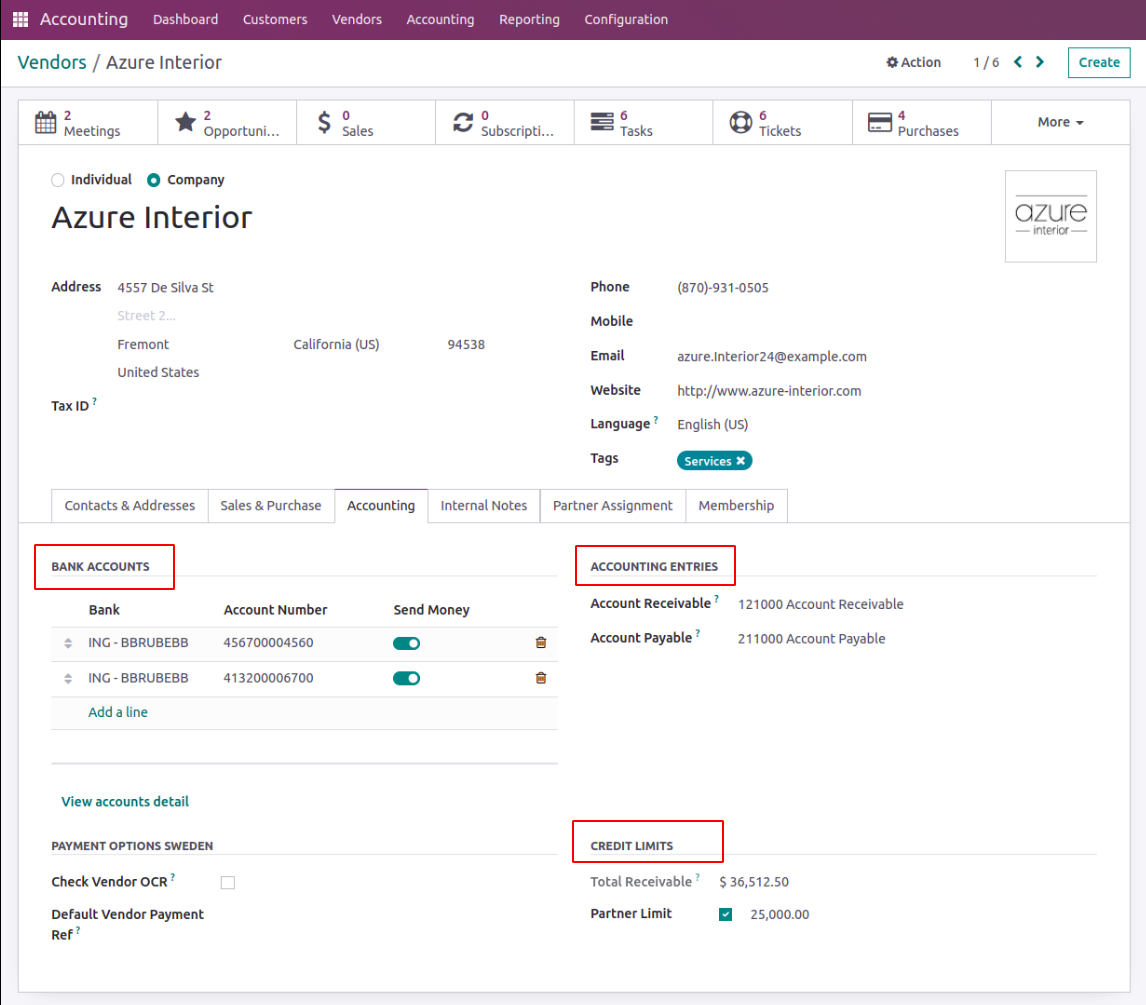Edit the phone number field (870)-931-0505
Viewport: 1146px width, 1005px height.
click(x=723, y=288)
